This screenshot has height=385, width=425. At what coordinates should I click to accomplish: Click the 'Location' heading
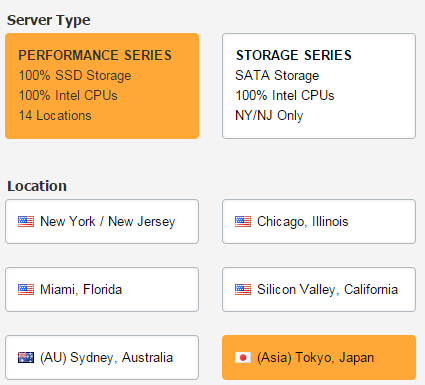pos(37,186)
